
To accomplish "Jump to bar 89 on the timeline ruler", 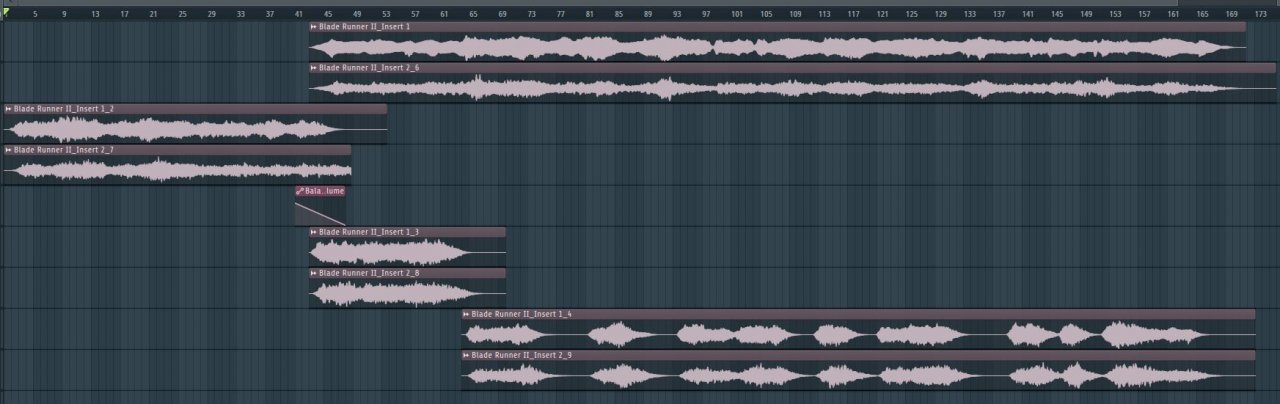I will click(648, 14).
